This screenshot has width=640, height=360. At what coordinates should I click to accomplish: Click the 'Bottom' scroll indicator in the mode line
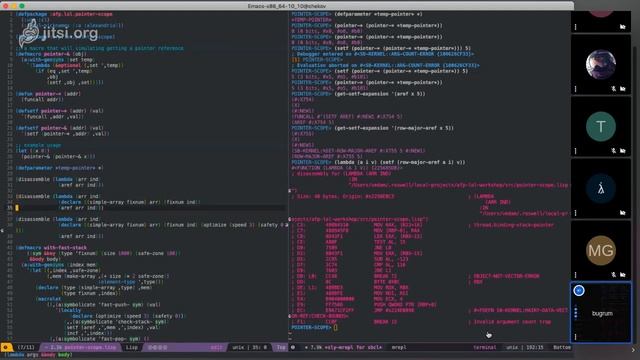[562, 347]
